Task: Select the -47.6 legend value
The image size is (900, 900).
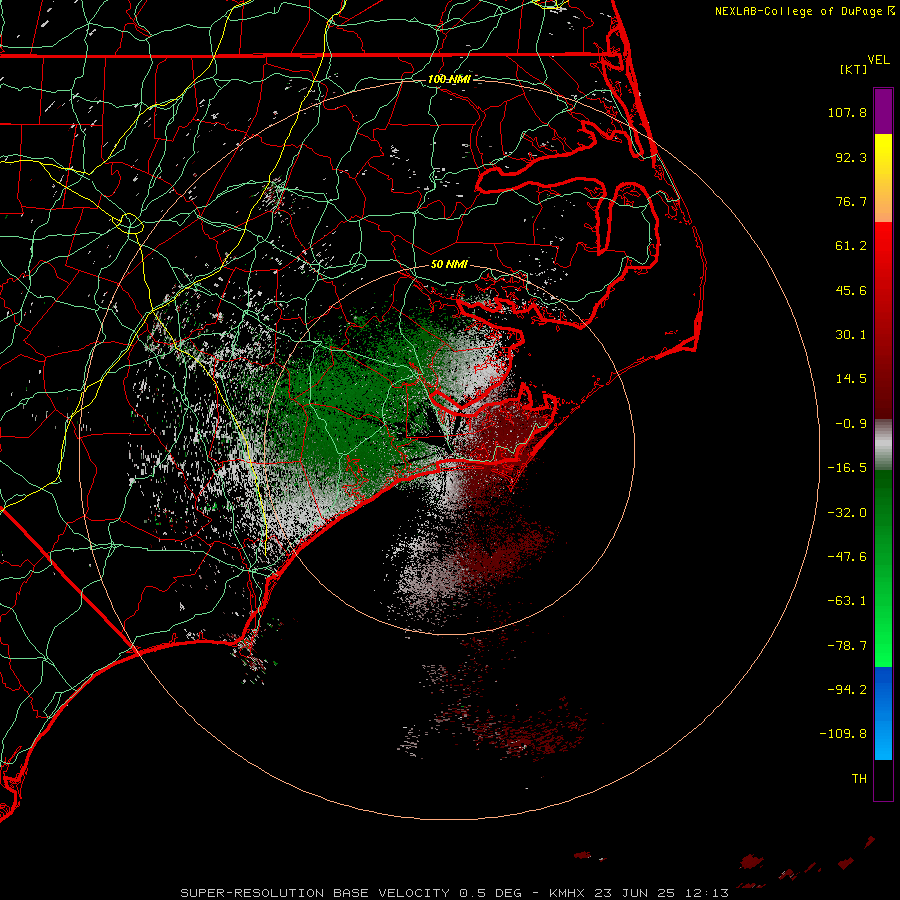Action: (x=847, y=557)
